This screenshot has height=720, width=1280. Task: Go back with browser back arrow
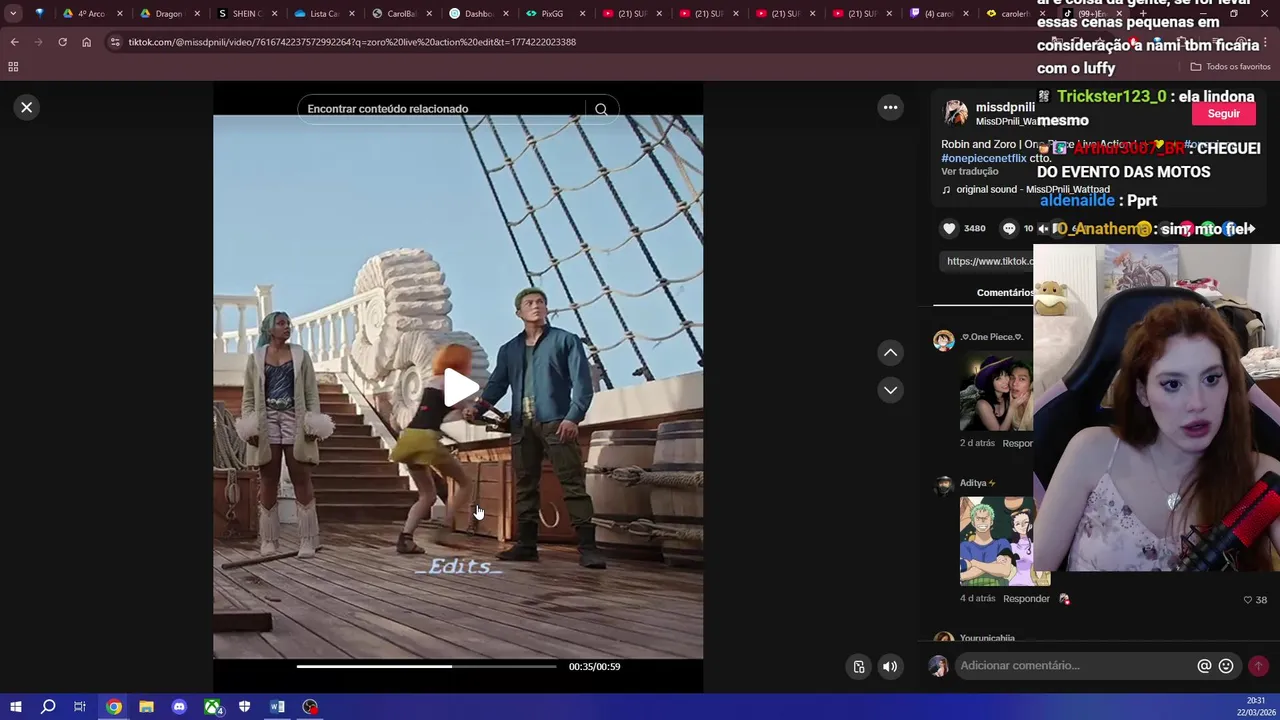tap(14, 42)
